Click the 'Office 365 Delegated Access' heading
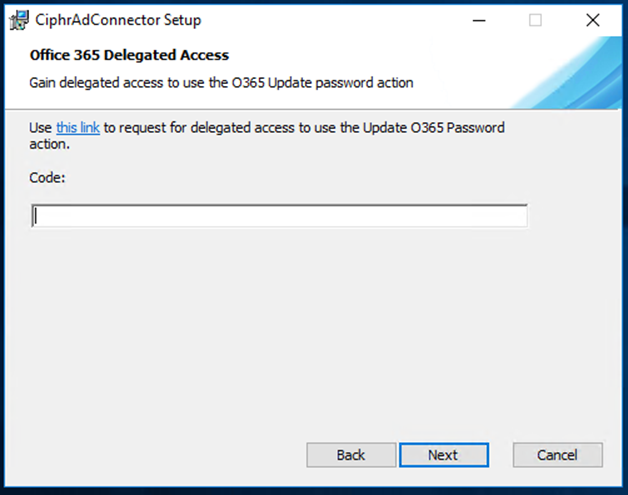Viewport: 628px width, 495px height. click(129, 55)
